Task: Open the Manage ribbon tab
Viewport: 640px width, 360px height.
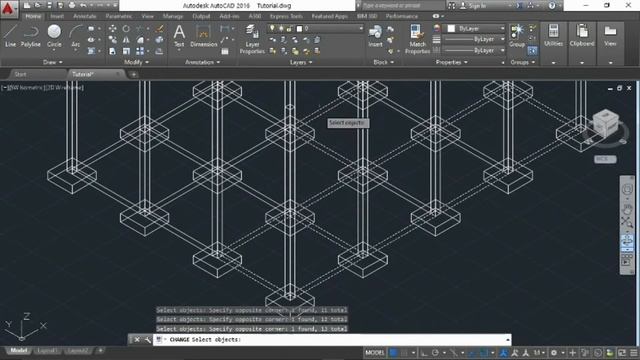Action: pos(173,16)
